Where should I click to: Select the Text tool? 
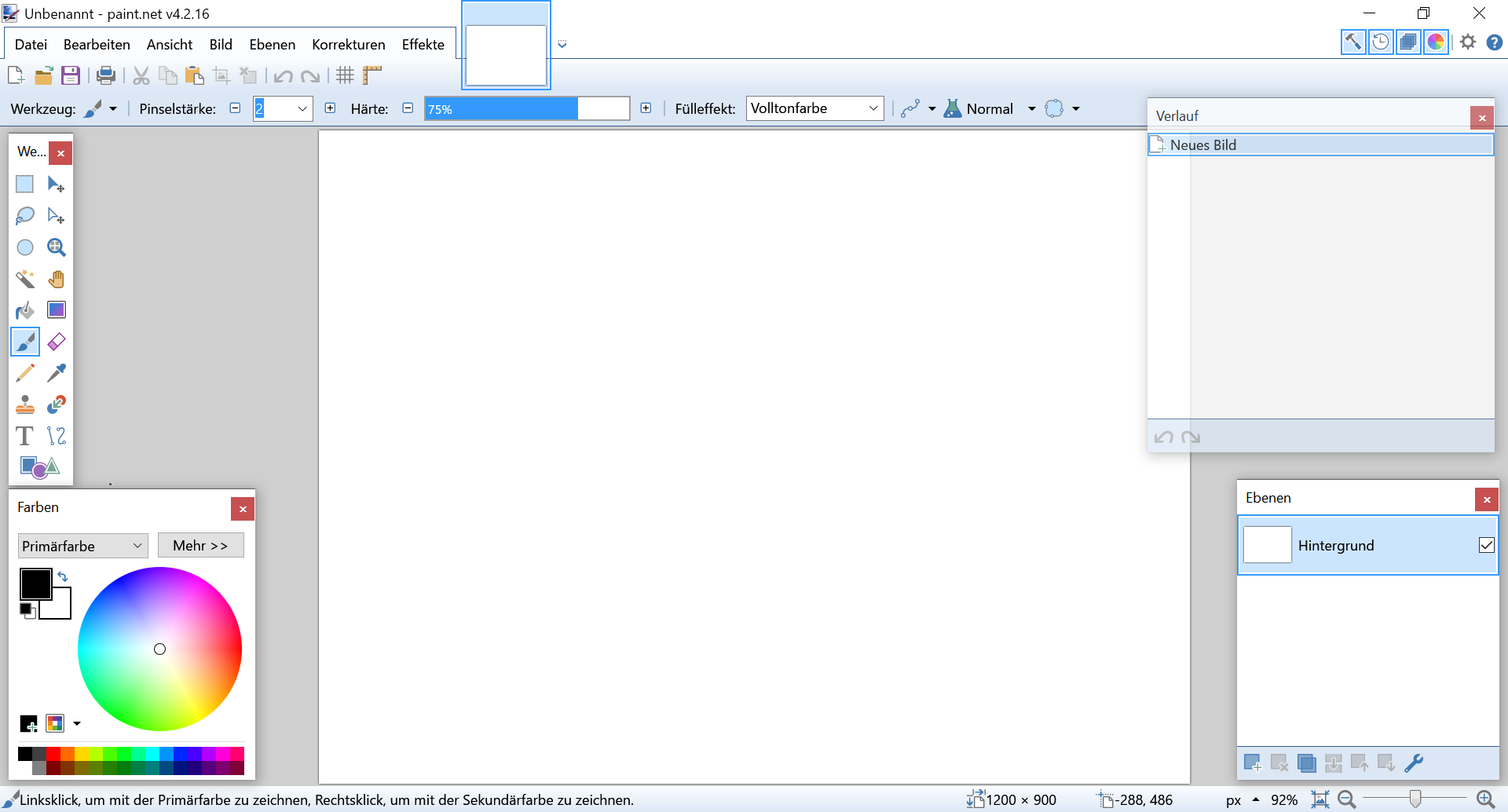25,436
